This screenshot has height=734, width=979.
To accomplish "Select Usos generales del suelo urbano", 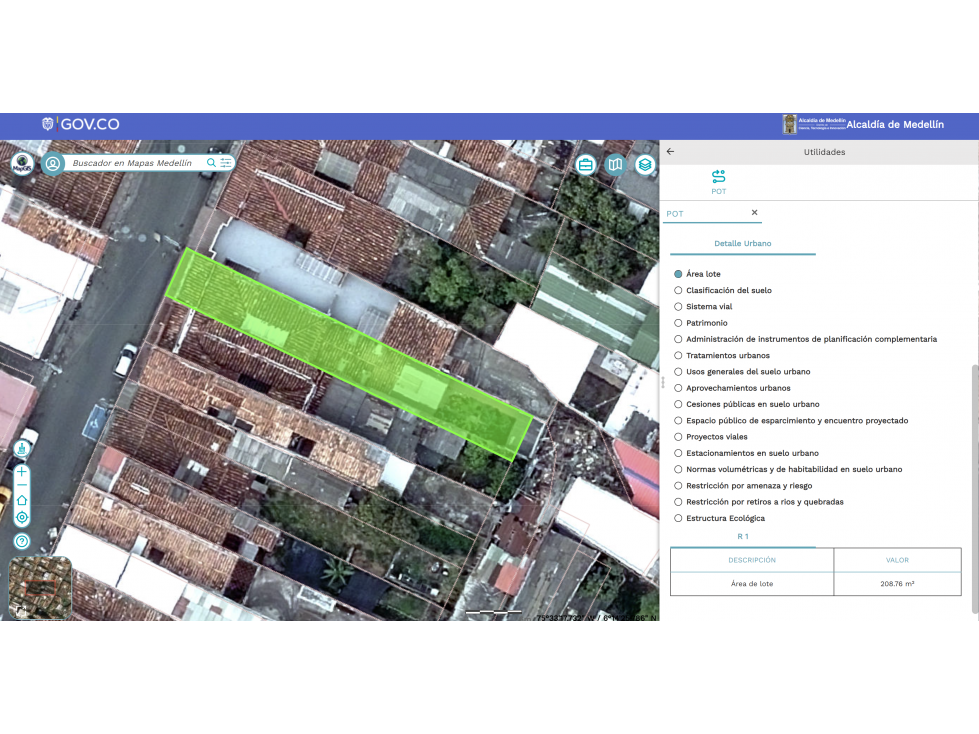I will 678,371.
